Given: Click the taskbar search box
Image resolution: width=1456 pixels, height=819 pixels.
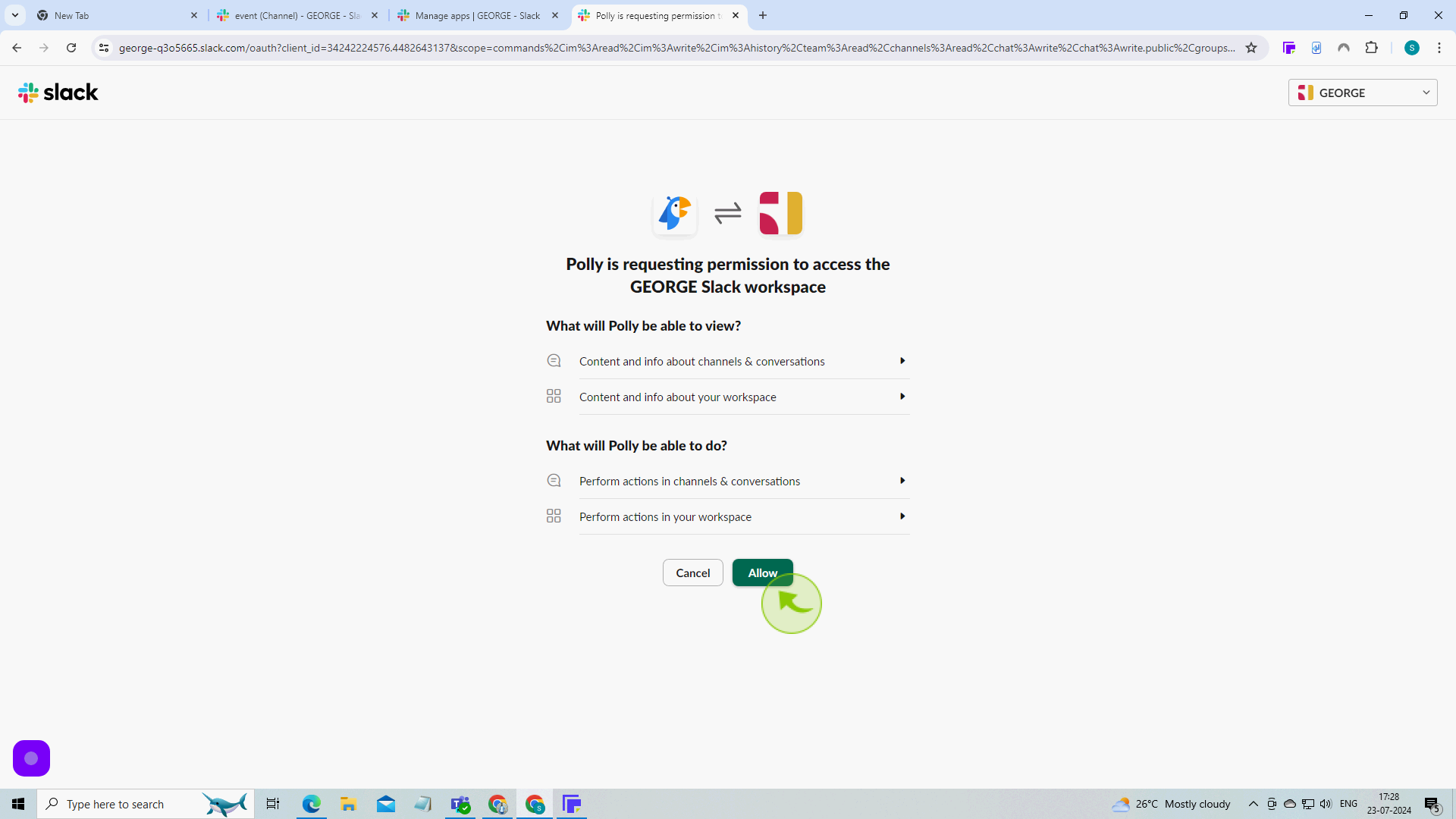Looking at the screenshot, I should click(146, 804).
